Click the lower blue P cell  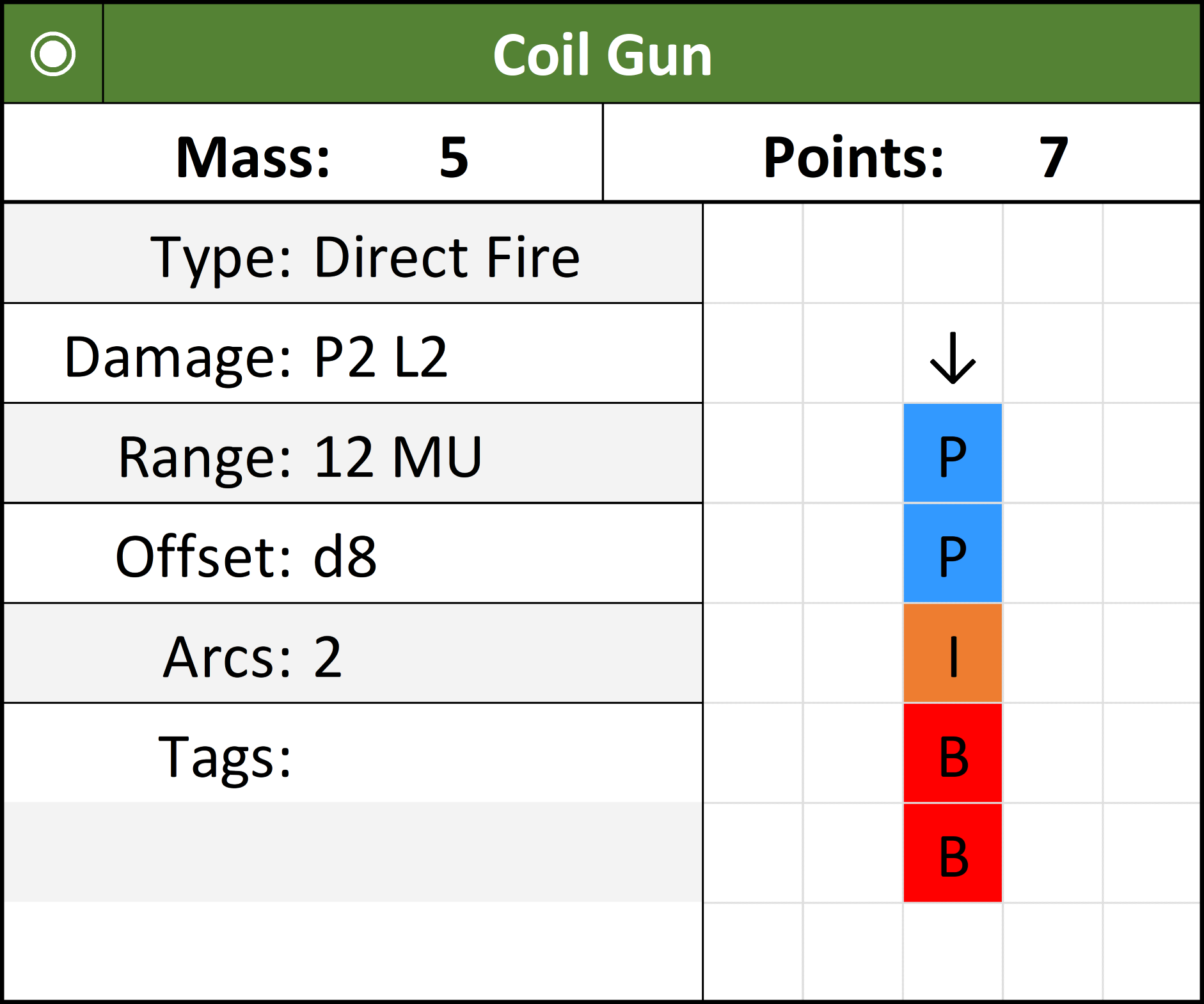(953, 554)
